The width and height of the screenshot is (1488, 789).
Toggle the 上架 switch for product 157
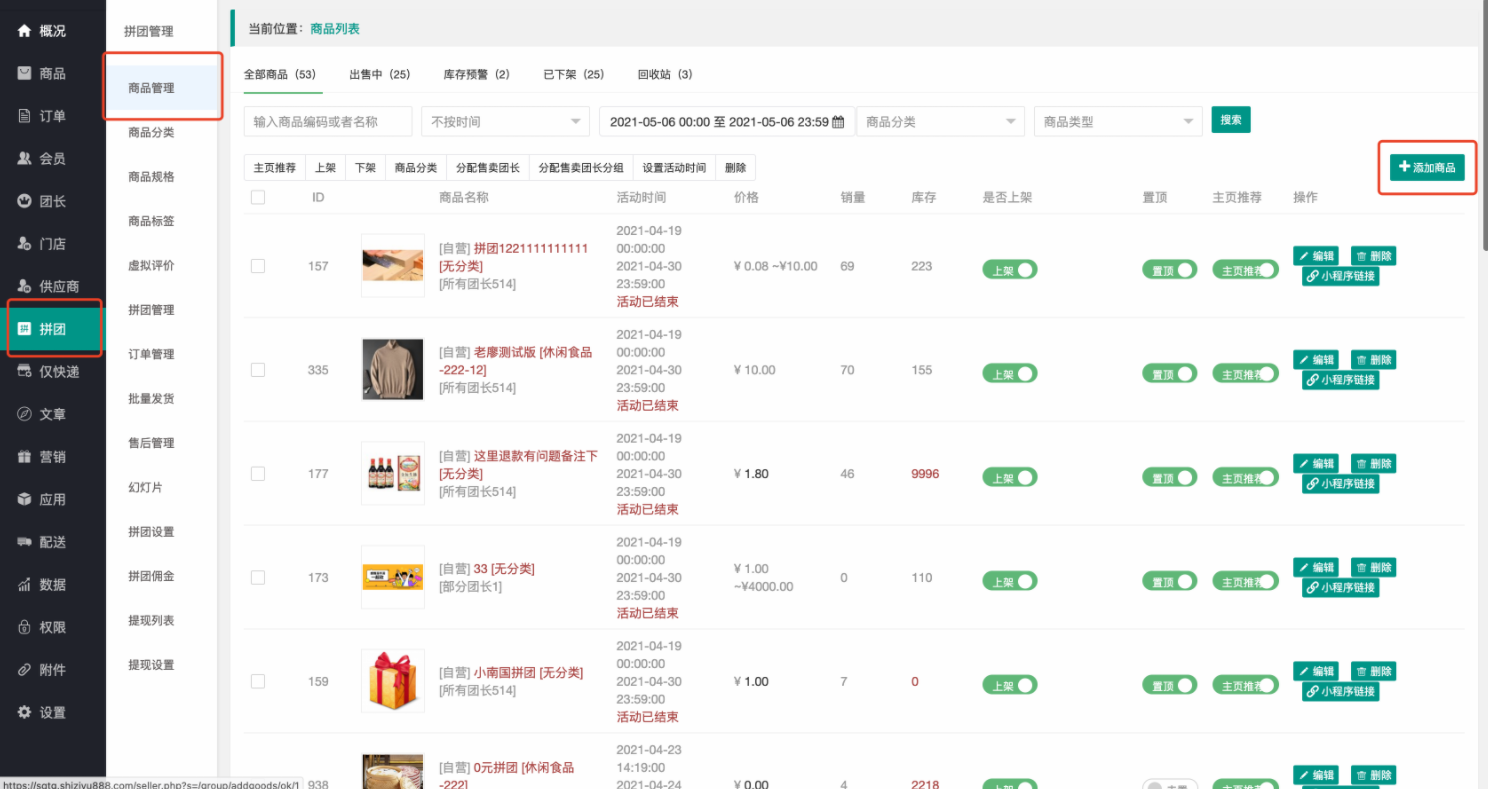point(1009,269)
